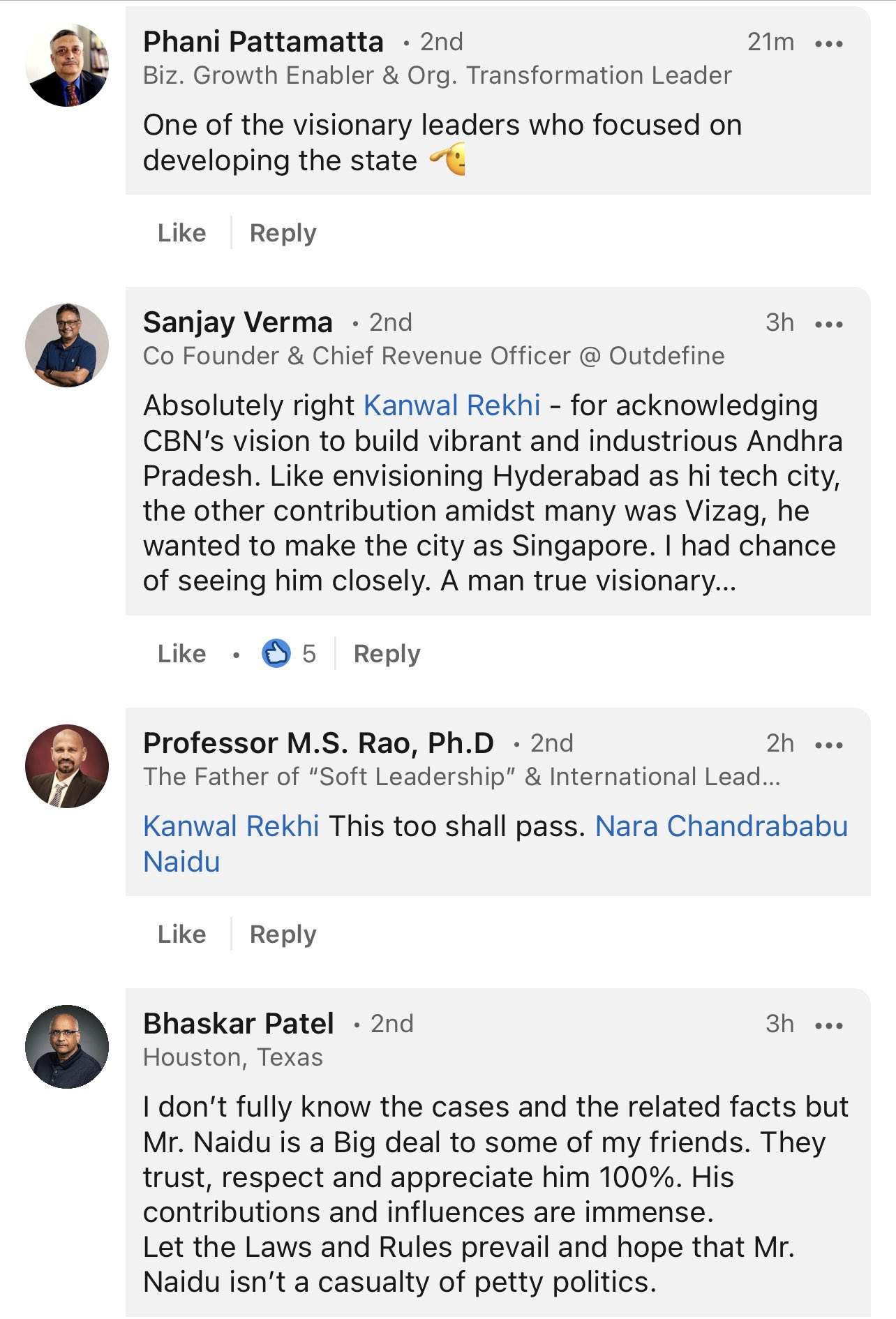Like Sanjay Verma's comment

coord(181,654)
